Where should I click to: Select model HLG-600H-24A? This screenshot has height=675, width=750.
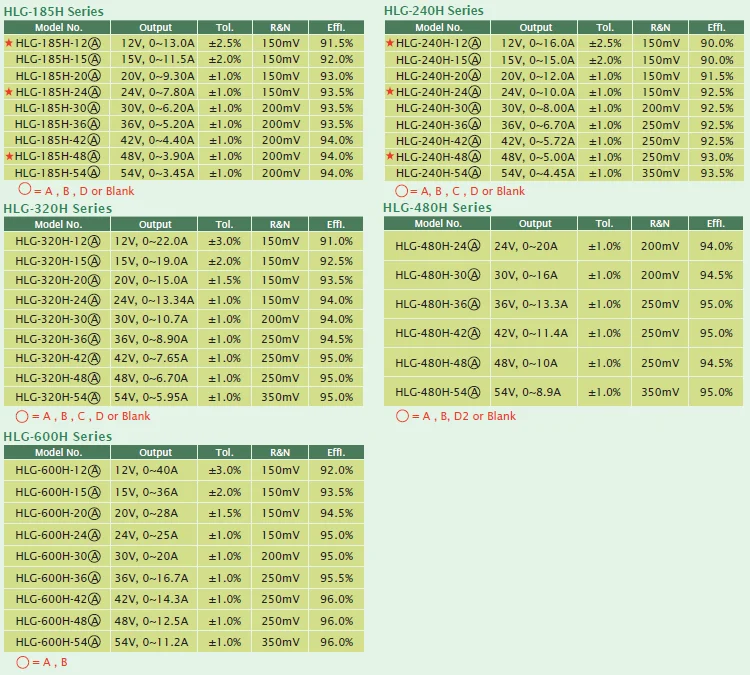[58, 535]
